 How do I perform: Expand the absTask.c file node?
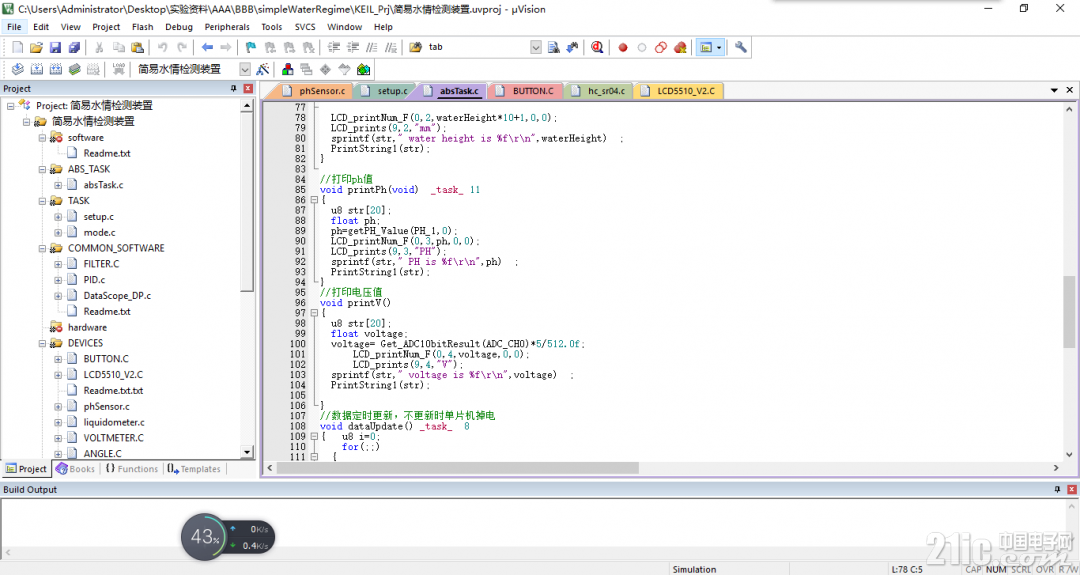coord(59,185)
